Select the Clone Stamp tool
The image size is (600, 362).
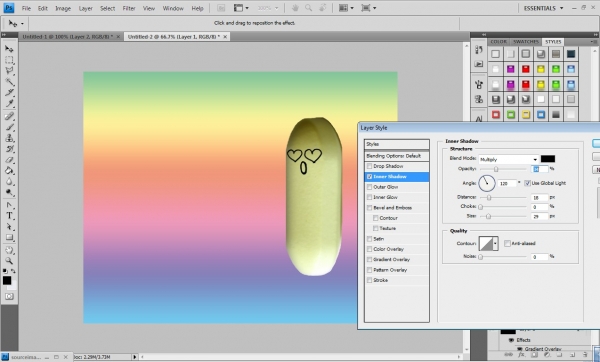click(9, 138)
